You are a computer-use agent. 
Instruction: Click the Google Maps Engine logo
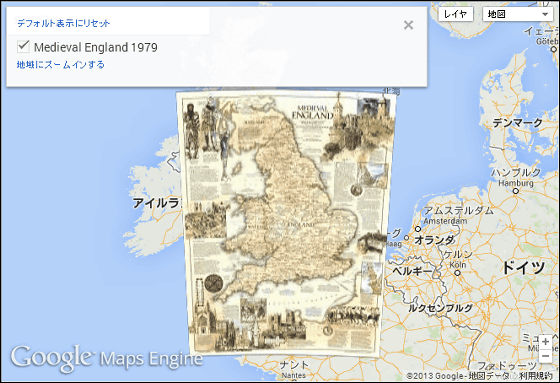point(106,358)
